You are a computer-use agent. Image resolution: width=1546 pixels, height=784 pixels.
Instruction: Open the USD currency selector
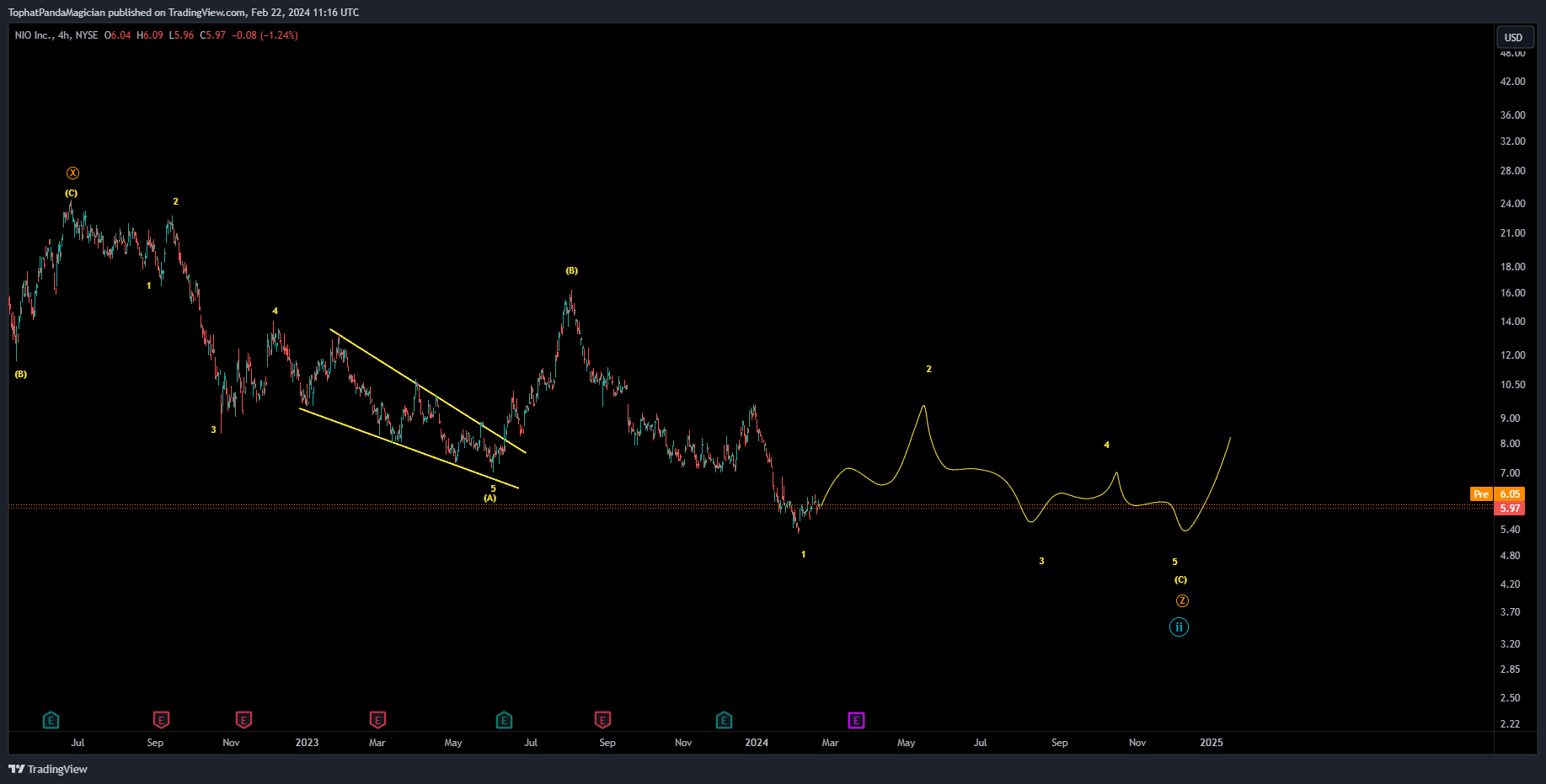coord(1514,37)
